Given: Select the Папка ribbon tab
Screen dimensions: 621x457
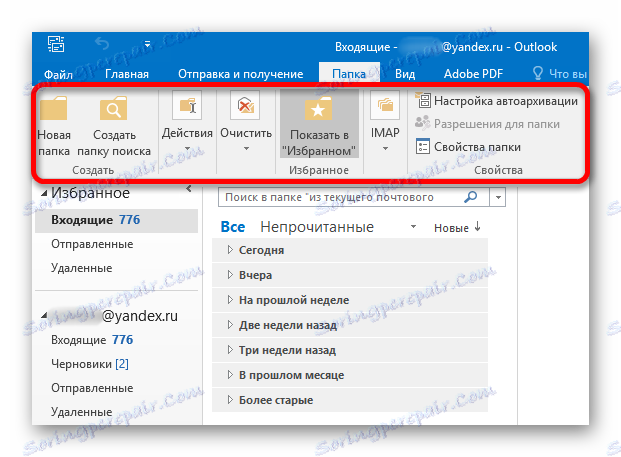Looking at the screenshot, I should tap(349, 74).
